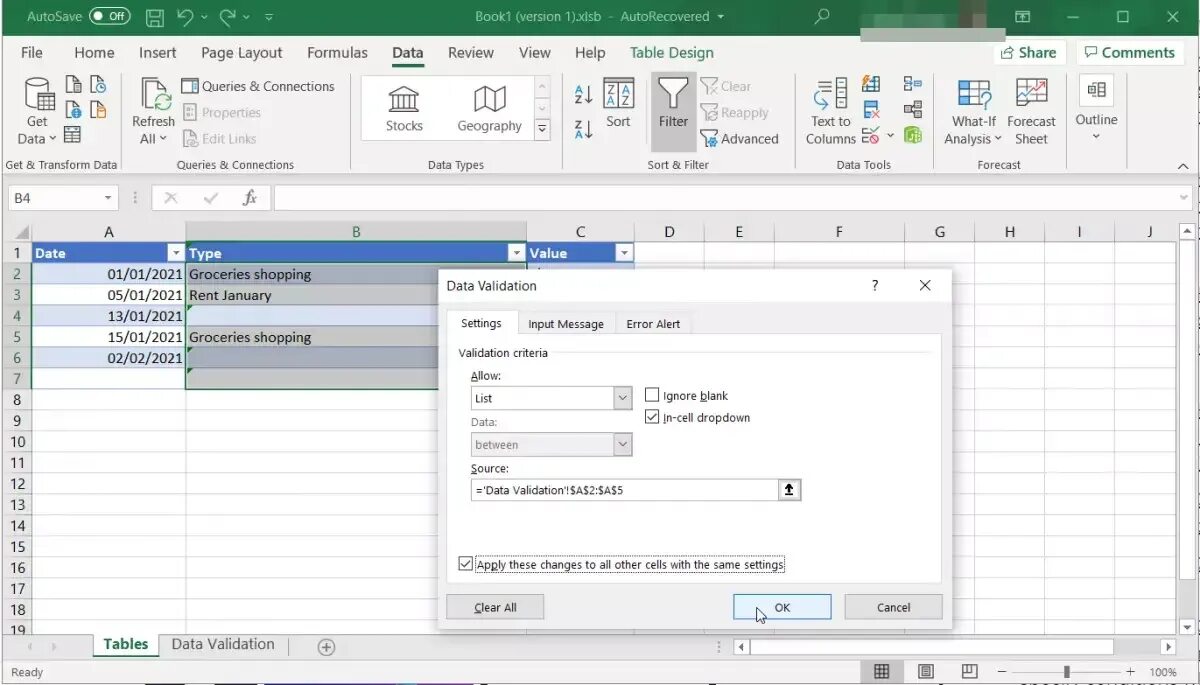Screen dimensions: 1200x685
Task: Switch to Page Layout view in status bar
Action: click(926, 672)
